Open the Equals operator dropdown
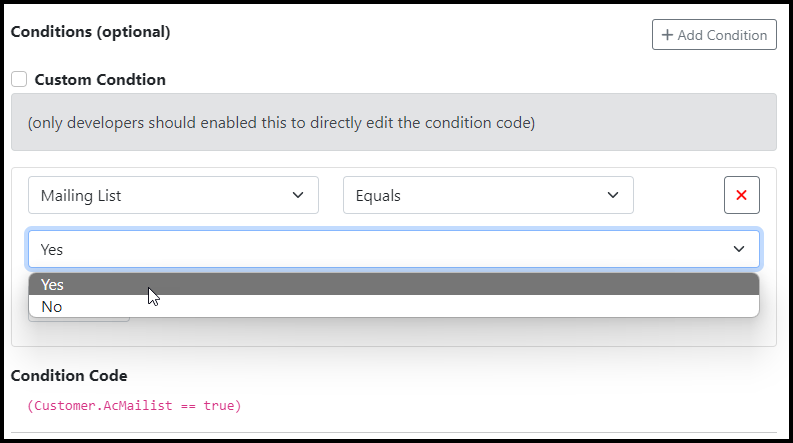Image resolution: width=793 pixels, height=443 pixels. pos(488,195)
